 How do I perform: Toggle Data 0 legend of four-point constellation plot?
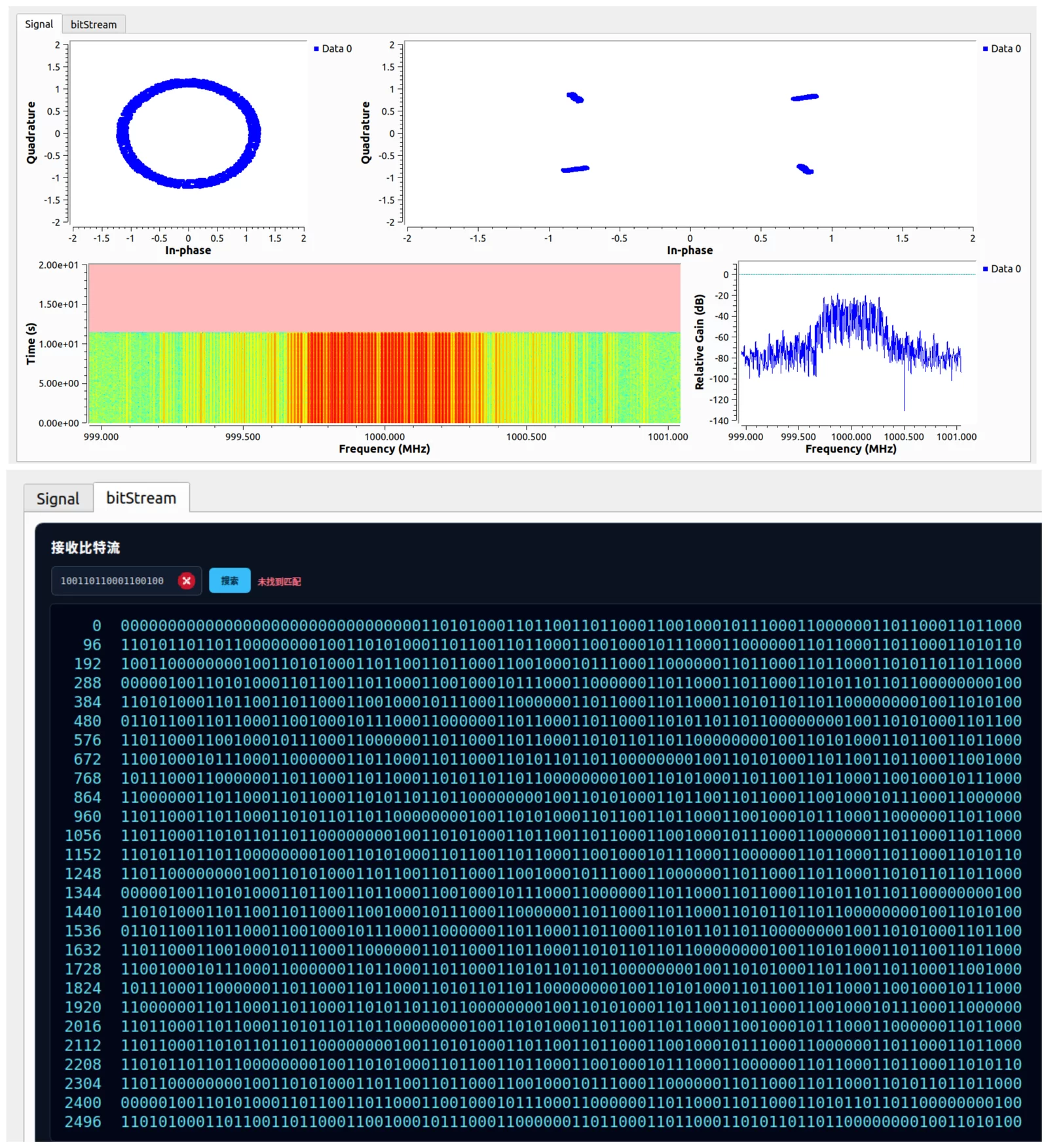click(x=1001, y=48)
